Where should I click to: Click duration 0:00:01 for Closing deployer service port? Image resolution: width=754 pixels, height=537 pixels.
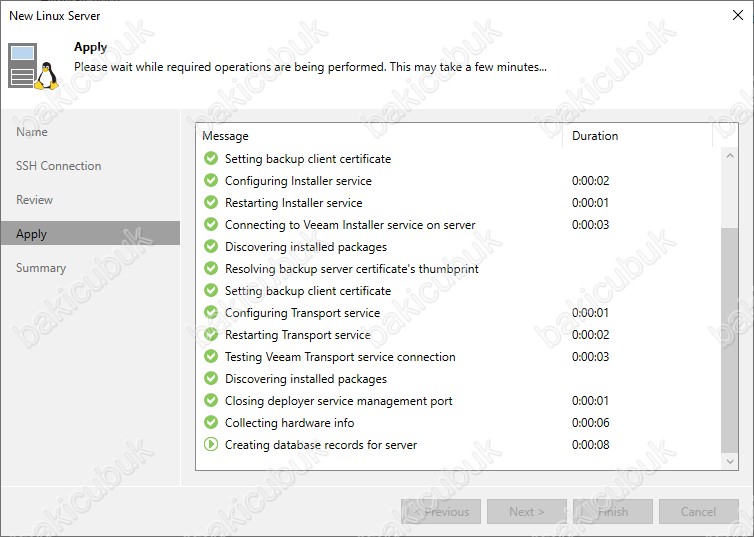591,400
